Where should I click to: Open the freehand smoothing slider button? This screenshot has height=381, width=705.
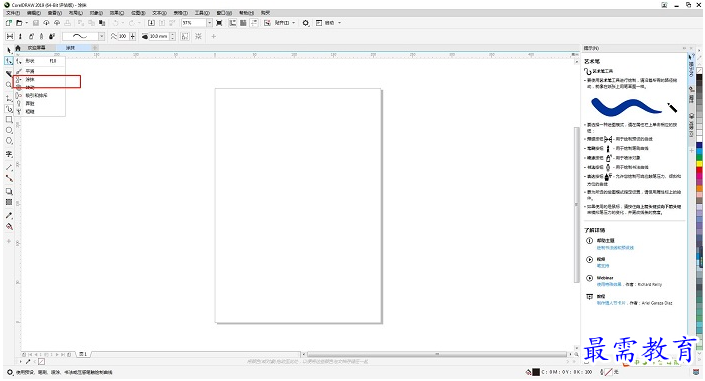pos(133,36)
